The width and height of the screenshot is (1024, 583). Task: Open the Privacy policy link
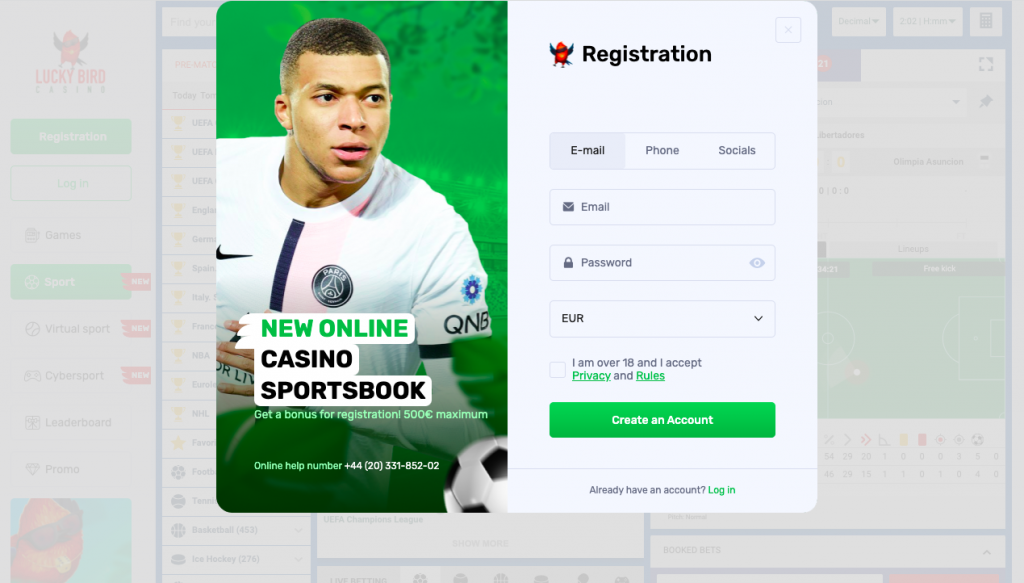coord(591,376)
